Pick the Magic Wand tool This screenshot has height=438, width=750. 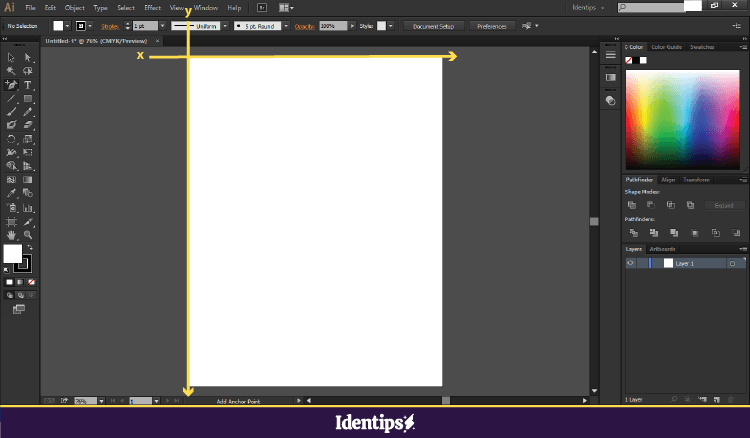(x=11, y=71)
